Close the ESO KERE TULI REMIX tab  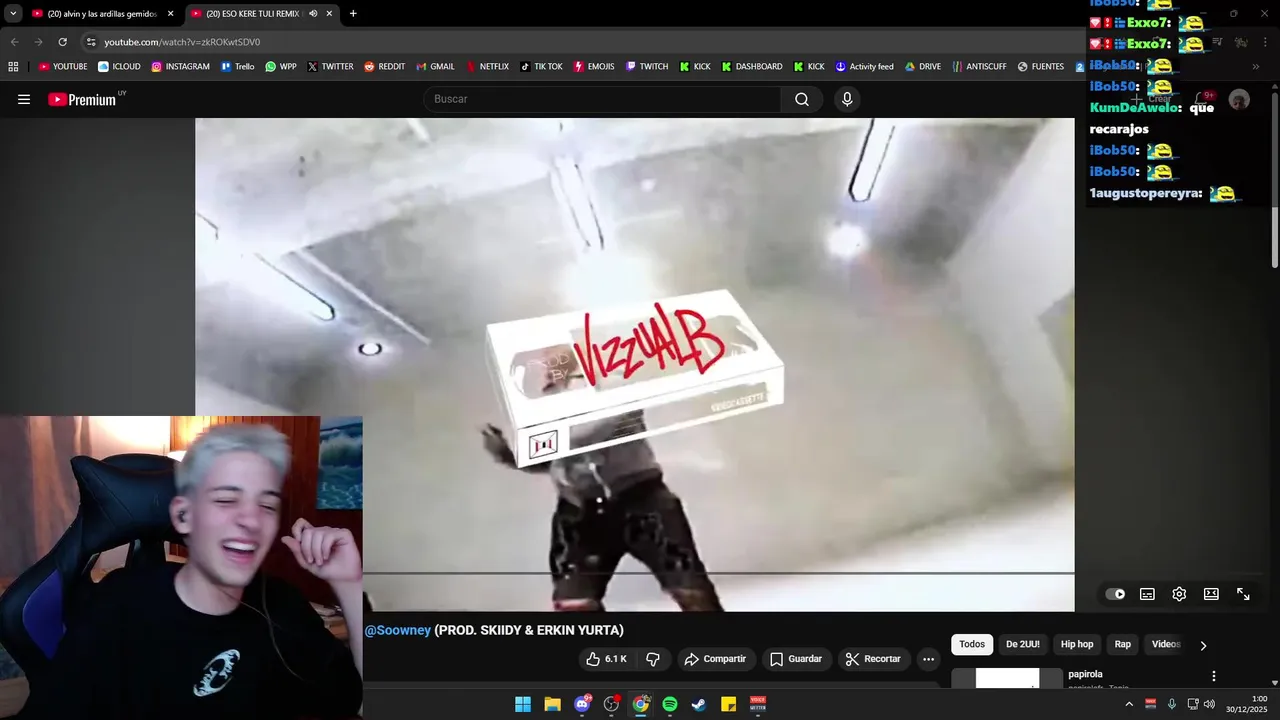328,14
